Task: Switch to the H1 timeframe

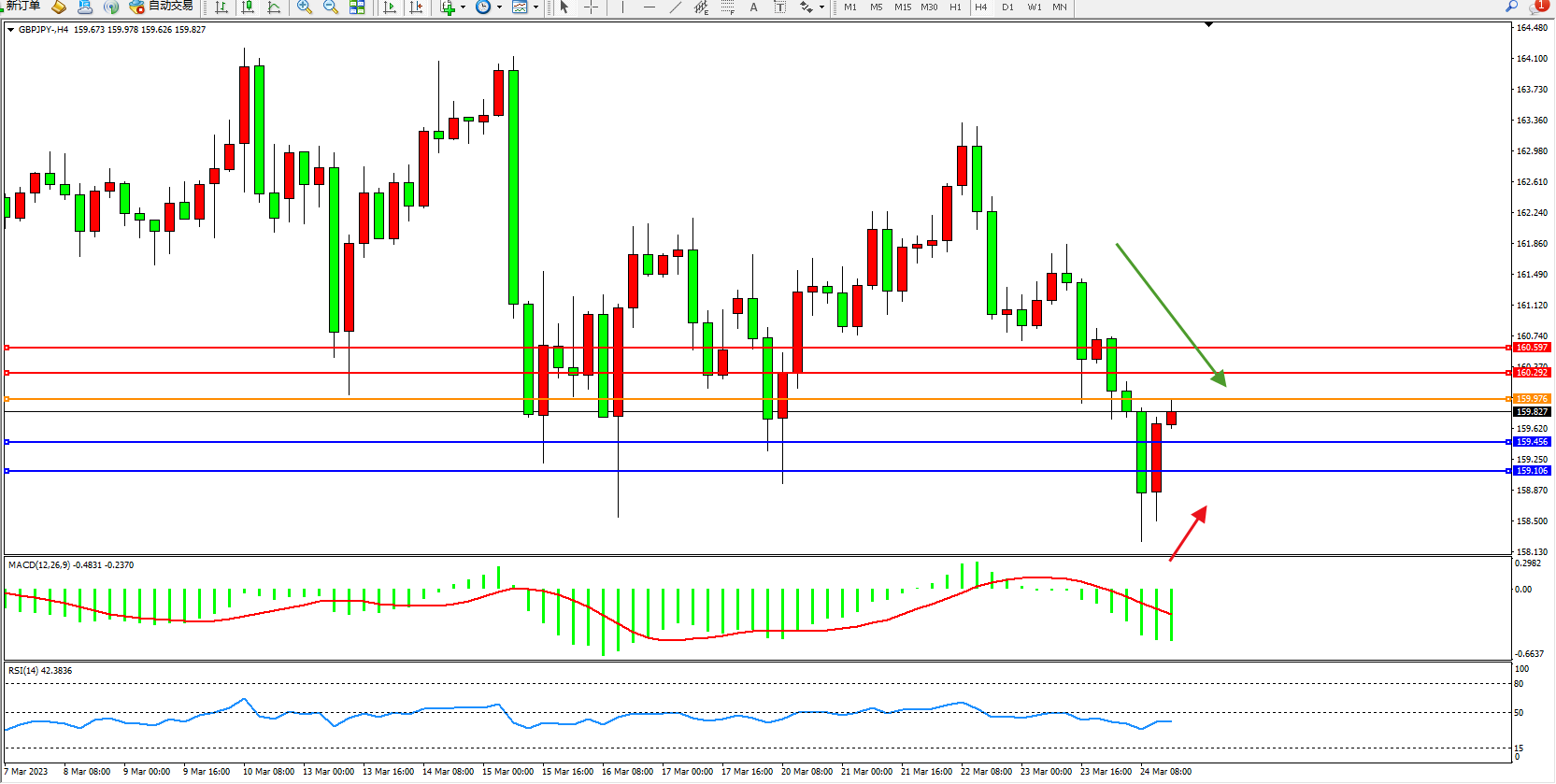Action: (x=955, y=7)
